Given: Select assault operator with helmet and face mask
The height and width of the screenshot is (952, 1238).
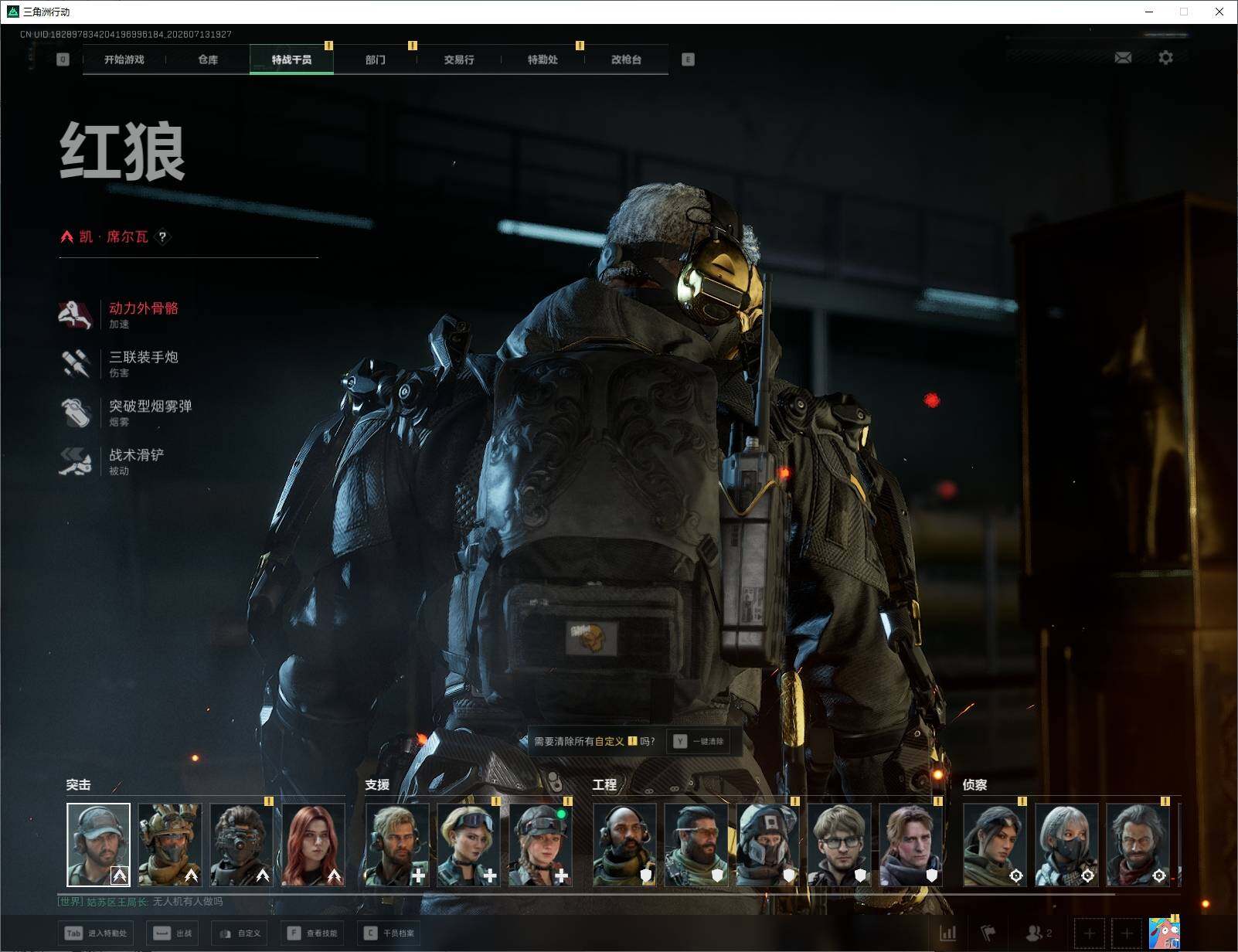Looking at the screenshot, I should click(x=170, y=845).
